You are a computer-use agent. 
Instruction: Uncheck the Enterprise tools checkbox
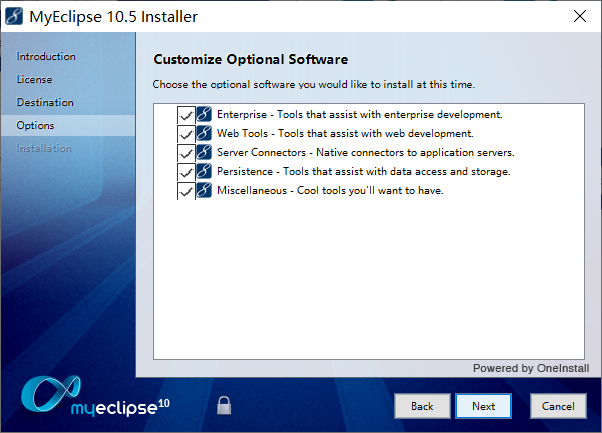click(x=186, y=115)
